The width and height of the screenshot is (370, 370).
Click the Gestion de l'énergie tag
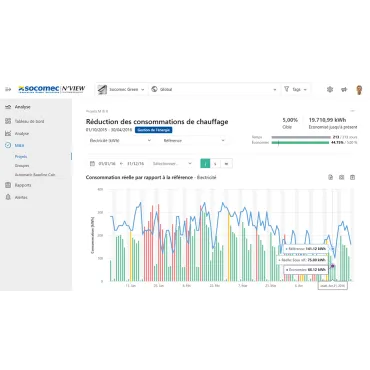click(154, 130)
